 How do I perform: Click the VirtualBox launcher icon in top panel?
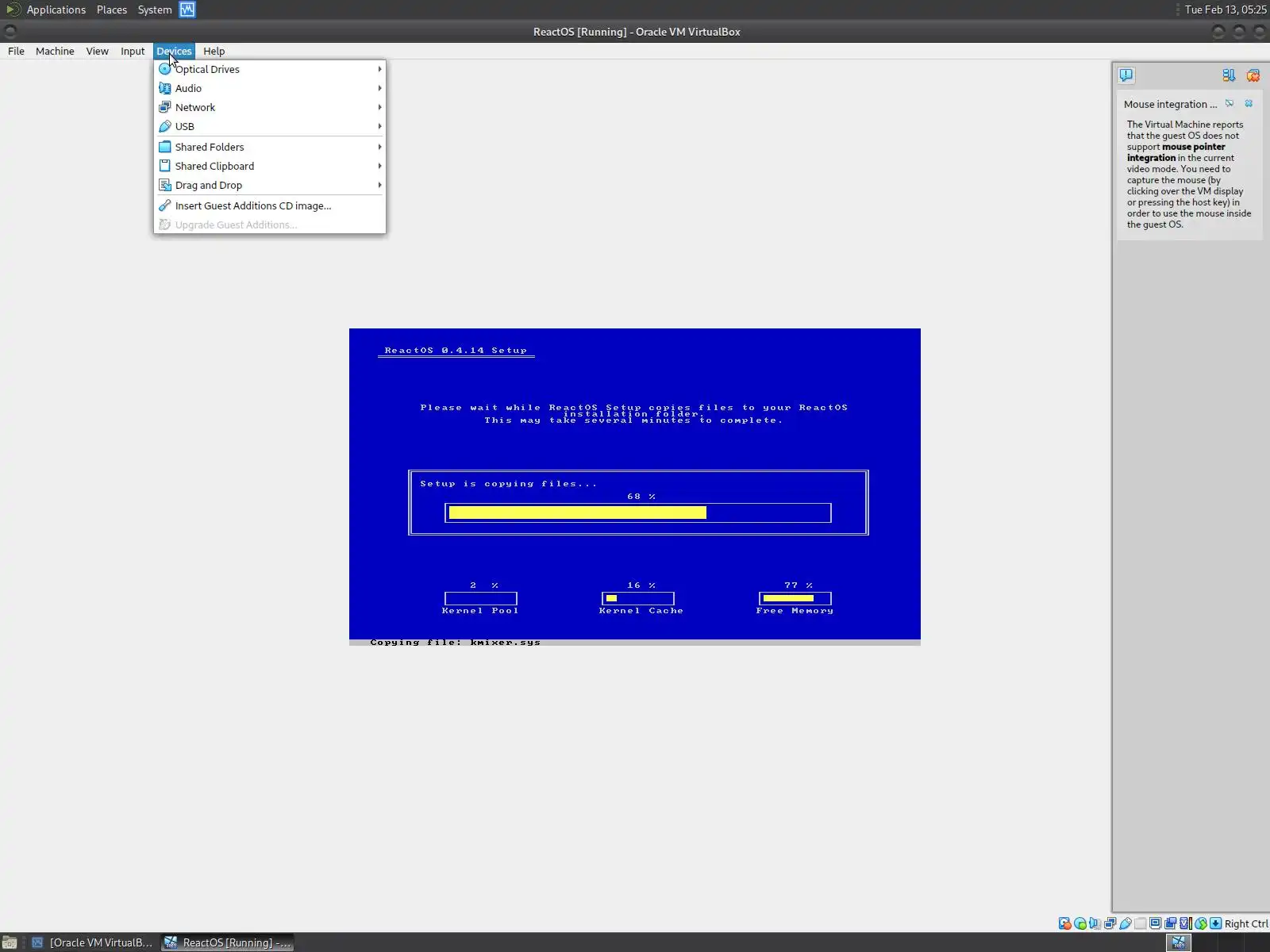pos(187,10)
